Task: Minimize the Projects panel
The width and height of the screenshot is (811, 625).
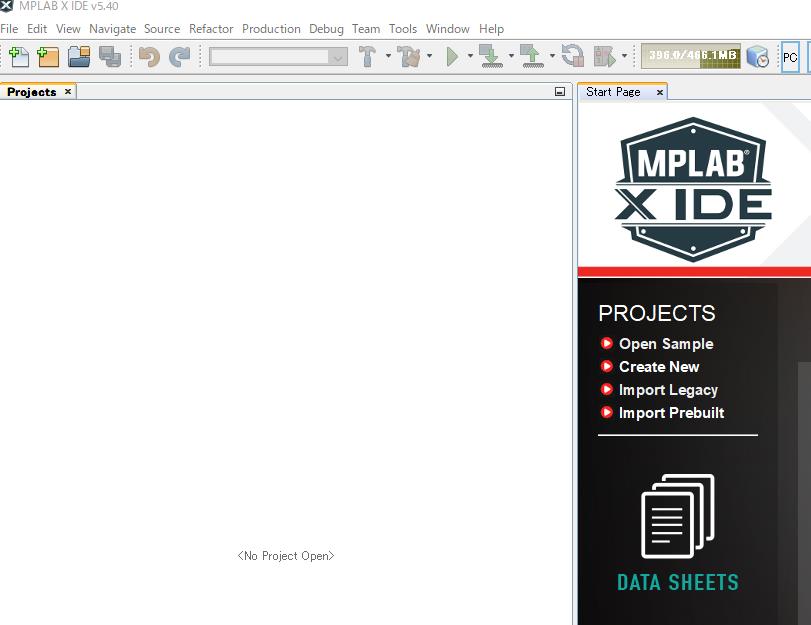Action: (x=560, y=92)
